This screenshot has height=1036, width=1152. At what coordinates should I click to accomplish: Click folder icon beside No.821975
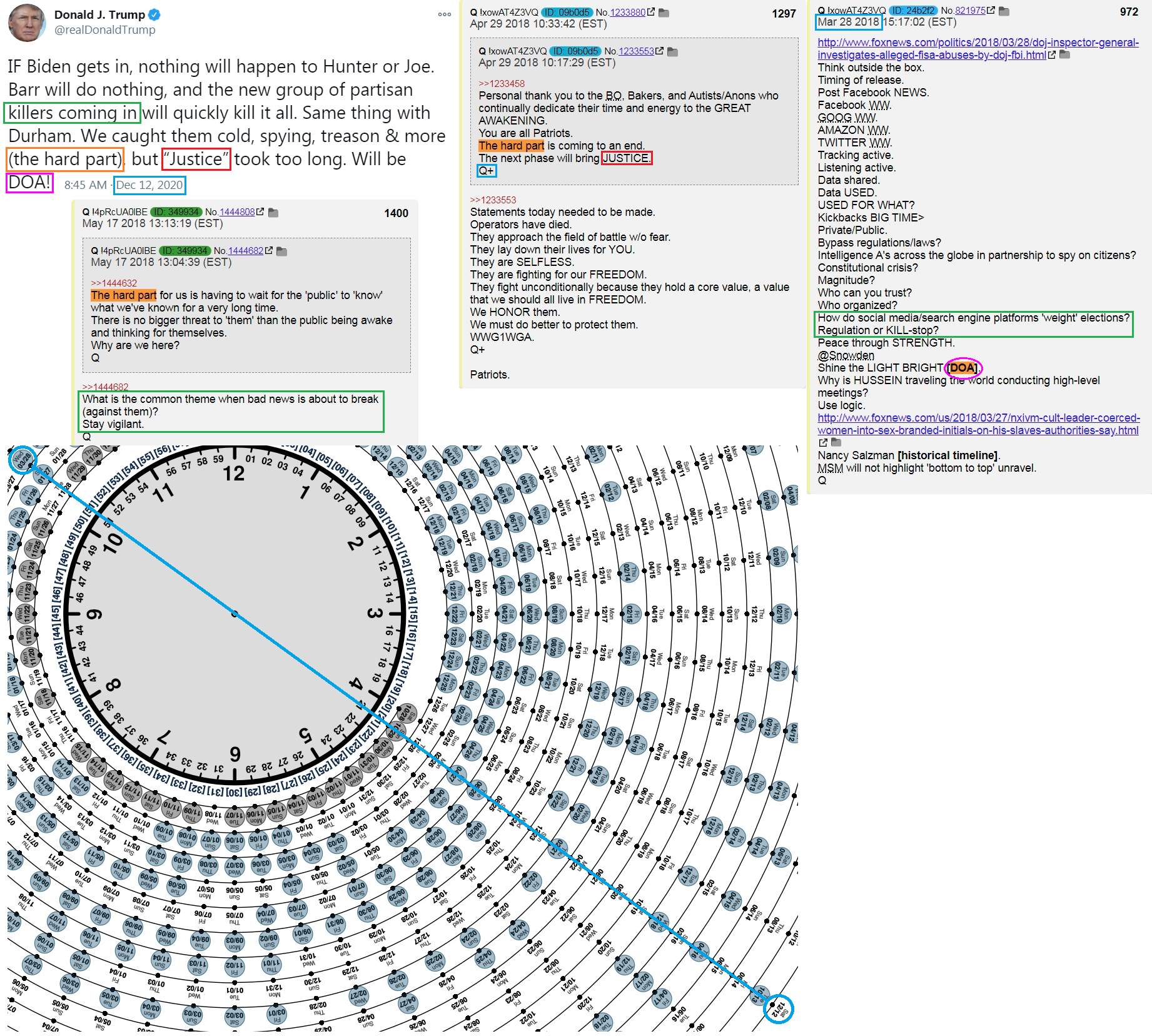pos(1004,11)
